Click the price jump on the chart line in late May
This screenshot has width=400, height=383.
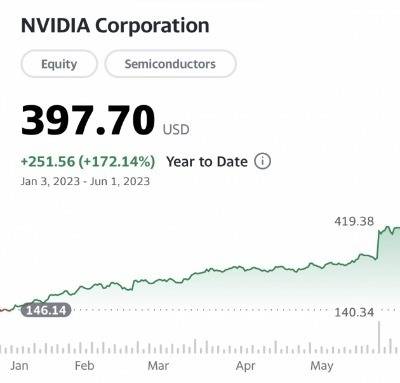pos(378,245)
